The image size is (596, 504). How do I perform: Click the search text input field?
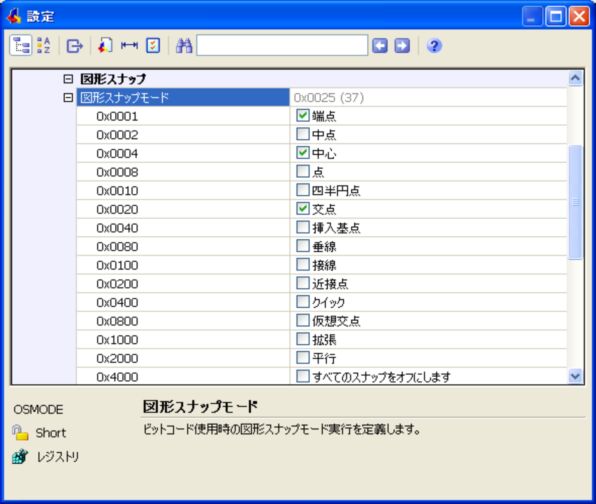[282, 45]
